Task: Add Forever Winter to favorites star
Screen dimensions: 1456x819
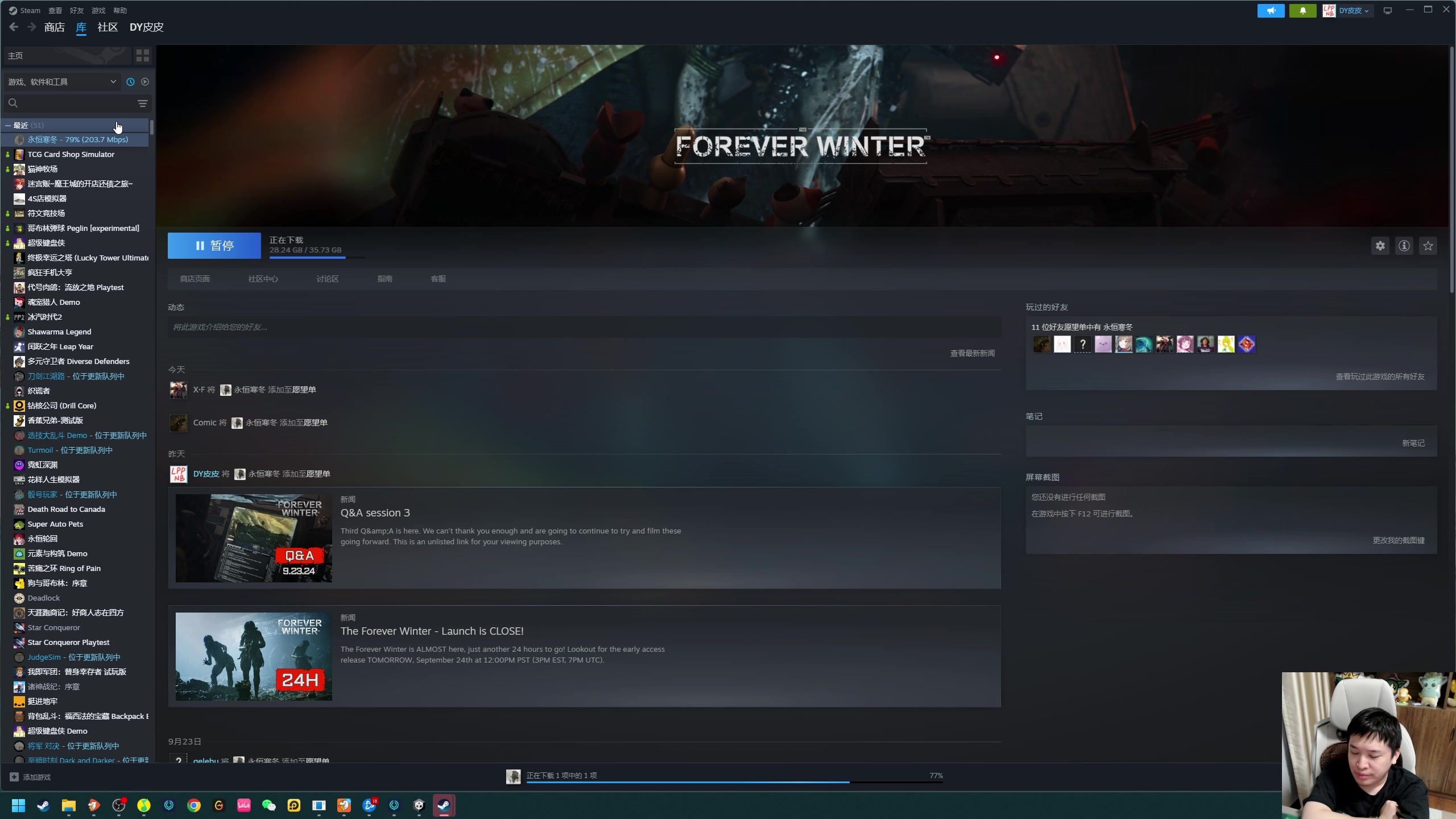Action: click(x=1428, y=246)
